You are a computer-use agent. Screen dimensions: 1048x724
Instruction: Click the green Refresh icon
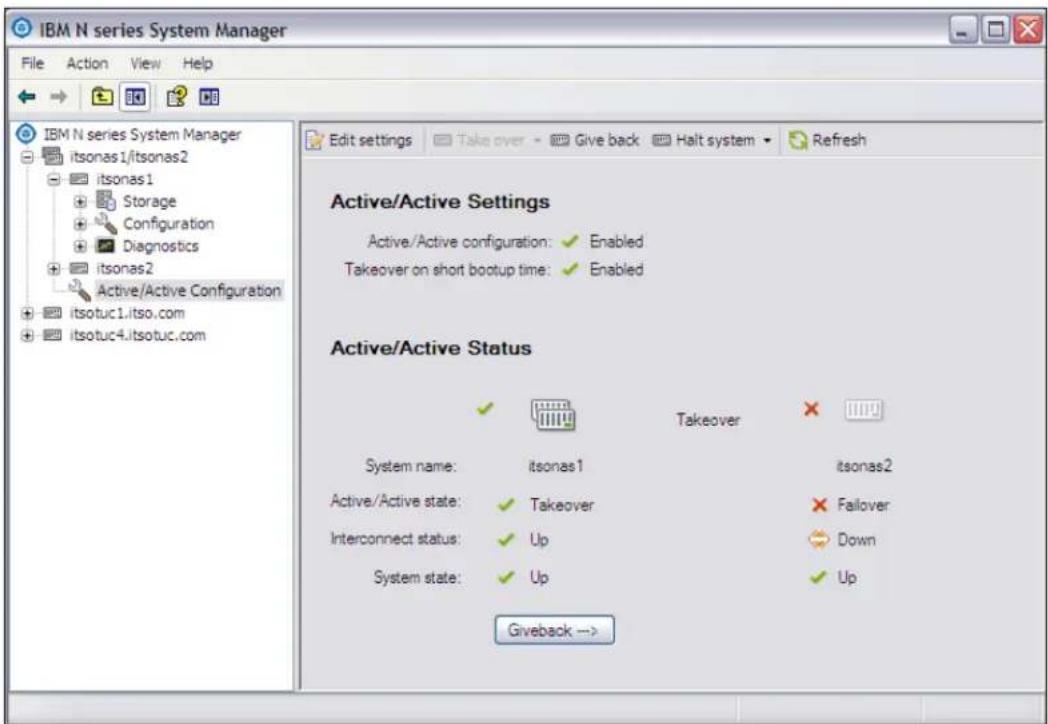coord(797,140)
